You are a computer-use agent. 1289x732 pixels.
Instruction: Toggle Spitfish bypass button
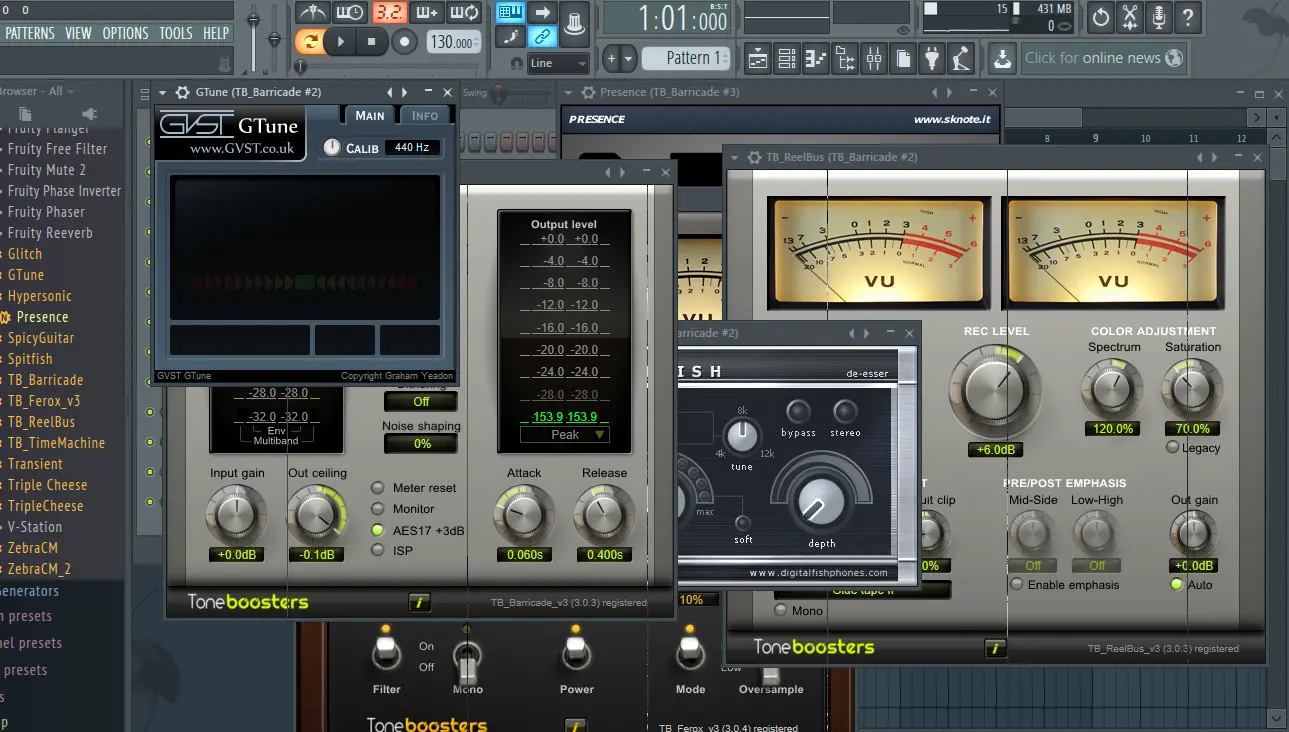coord(799,412)
